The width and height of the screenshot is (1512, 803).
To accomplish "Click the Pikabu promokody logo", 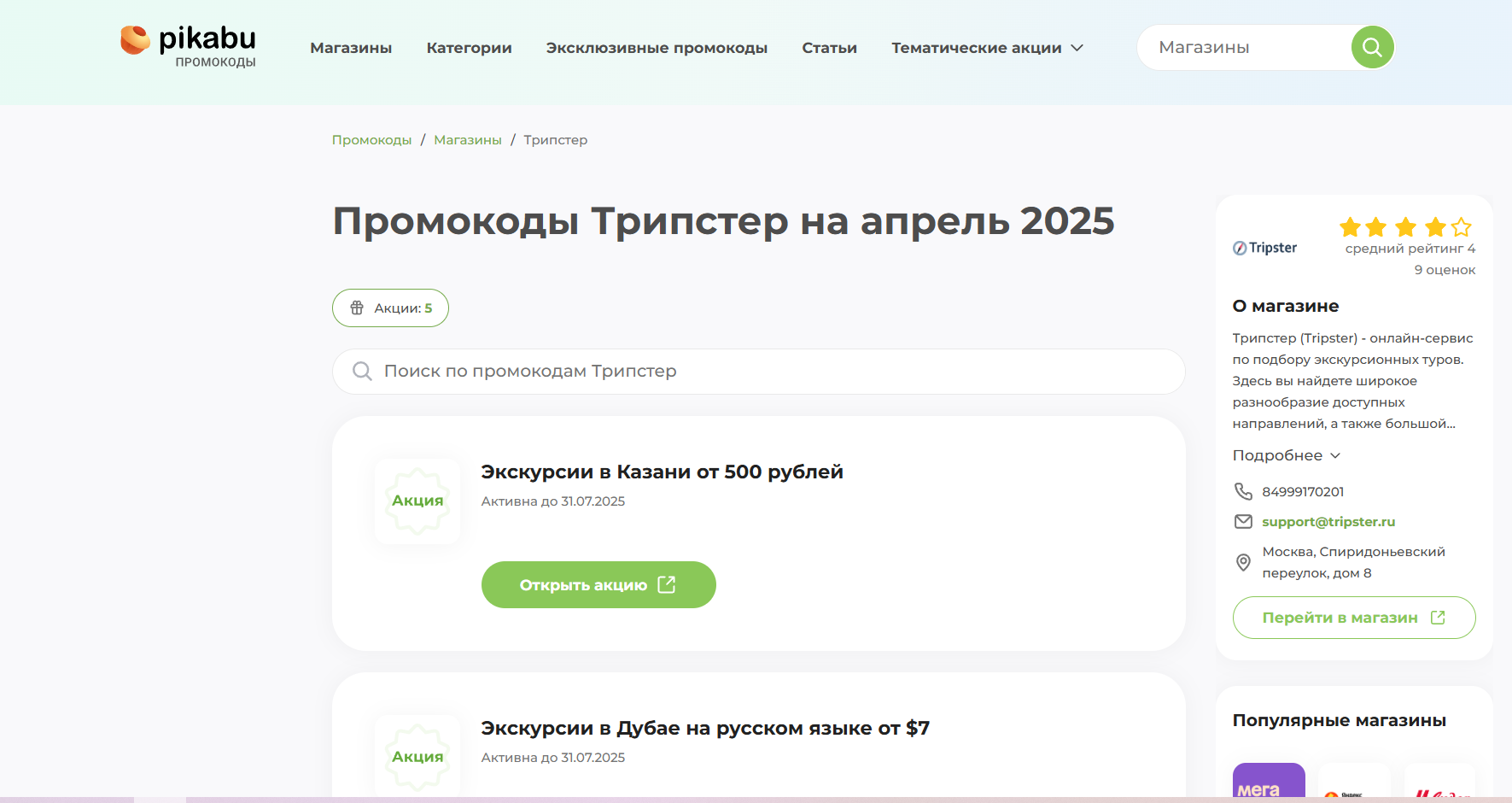I will tap(188, 46).
